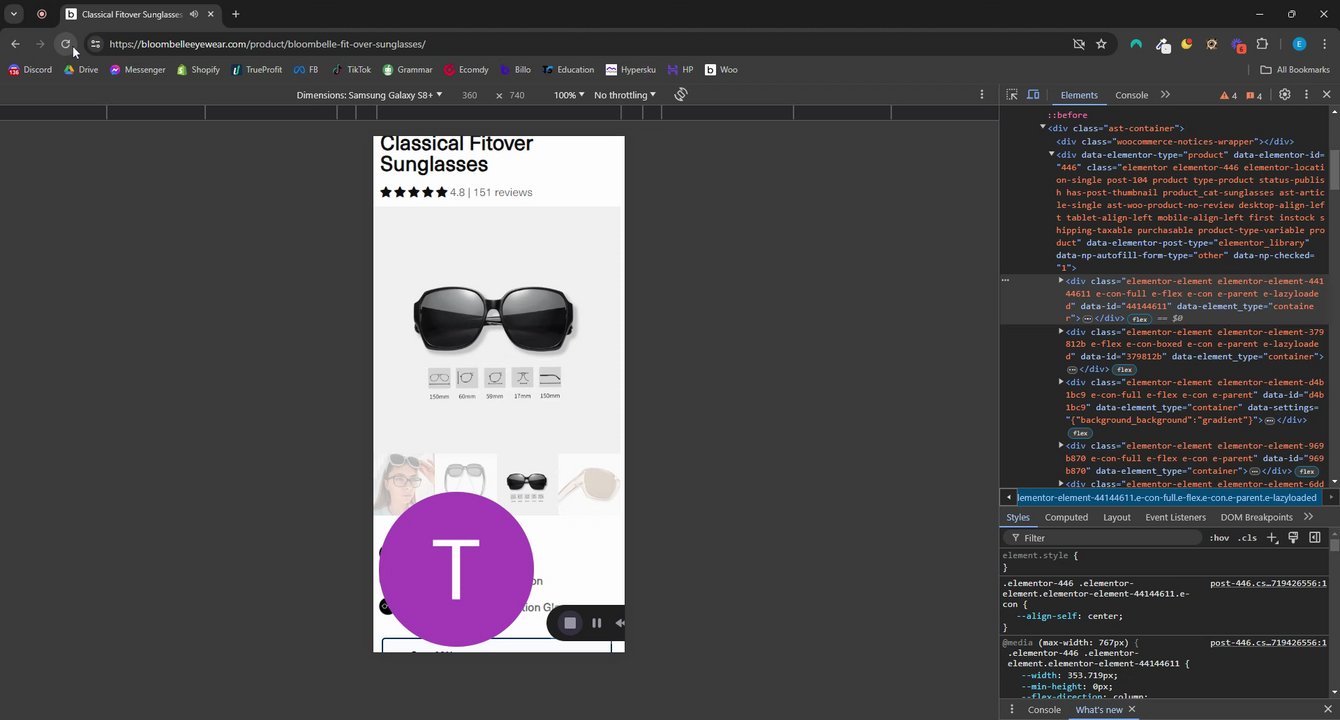Open more device toolbar options menu
1340x720 pixels.
click(982, 95)
